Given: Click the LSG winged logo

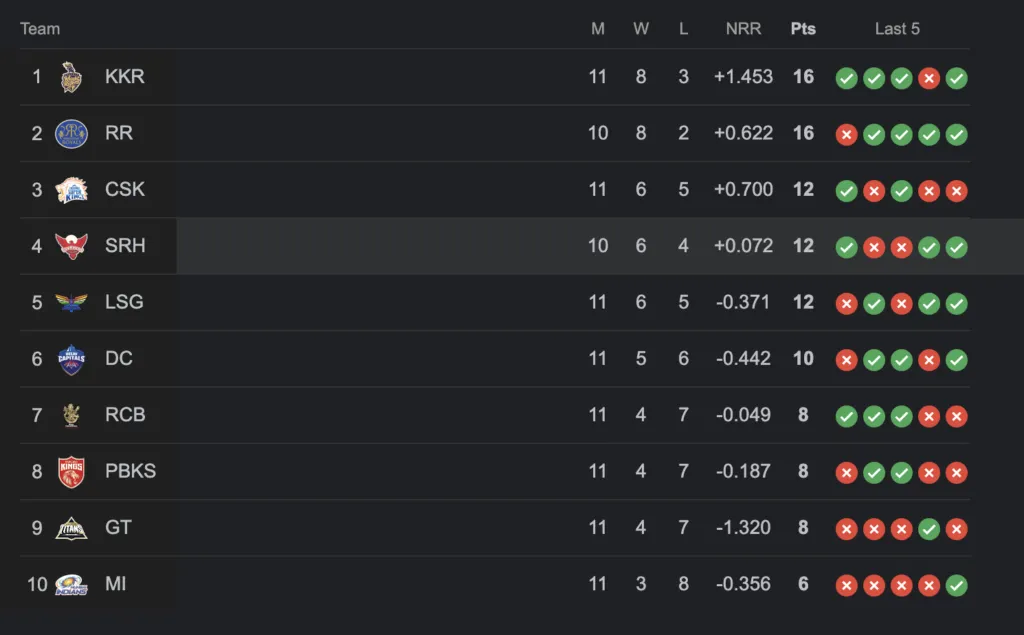Looking at the screenshot, I should pyautogui.click(x=71, y=302).
